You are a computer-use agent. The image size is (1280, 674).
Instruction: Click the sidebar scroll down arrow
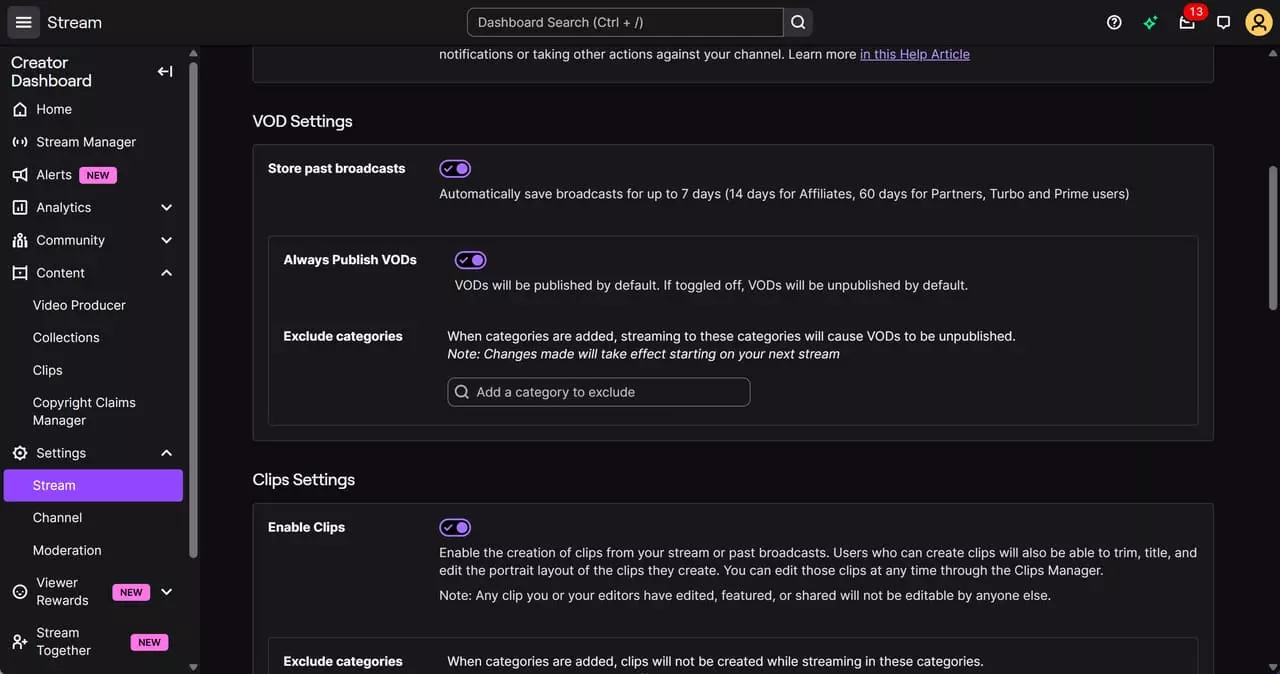pyautogui.click(x=193, y=667)
